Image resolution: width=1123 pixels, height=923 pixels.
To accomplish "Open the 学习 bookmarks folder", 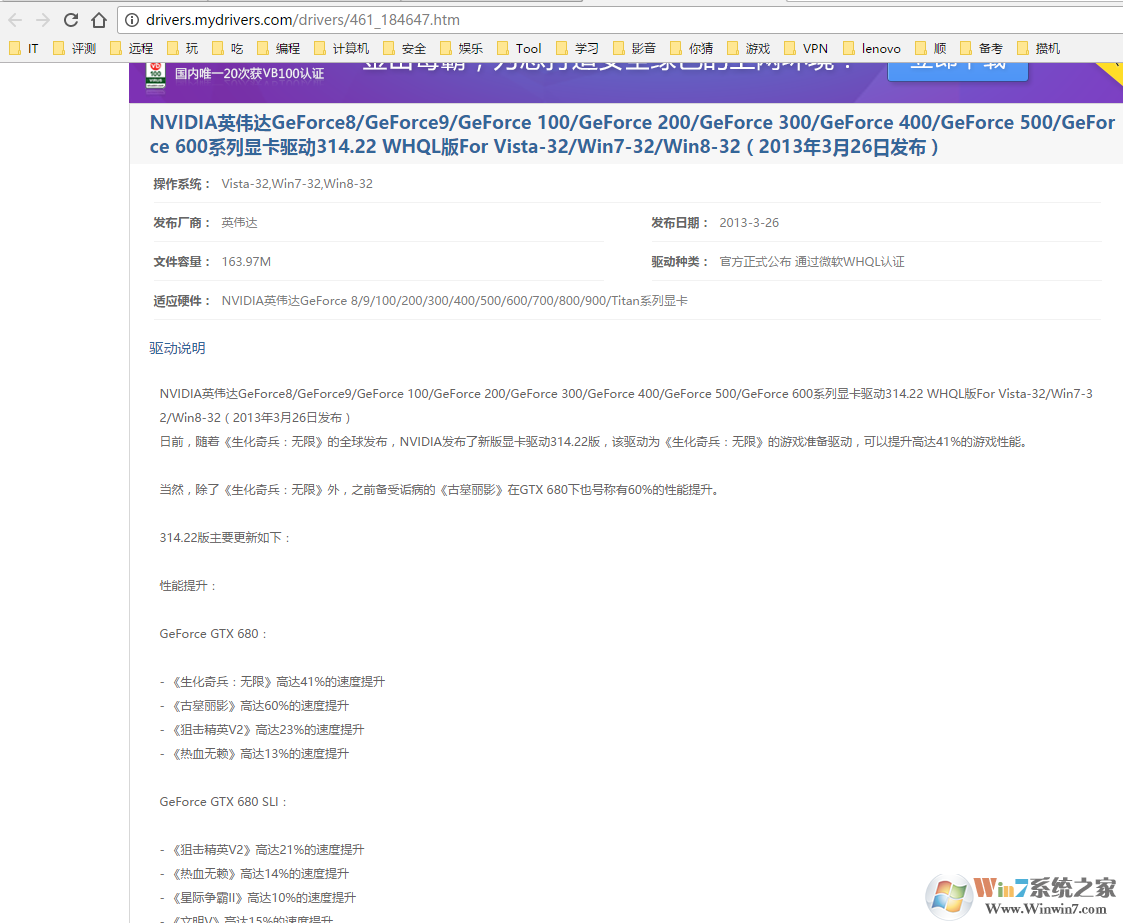I will [577, 48].
